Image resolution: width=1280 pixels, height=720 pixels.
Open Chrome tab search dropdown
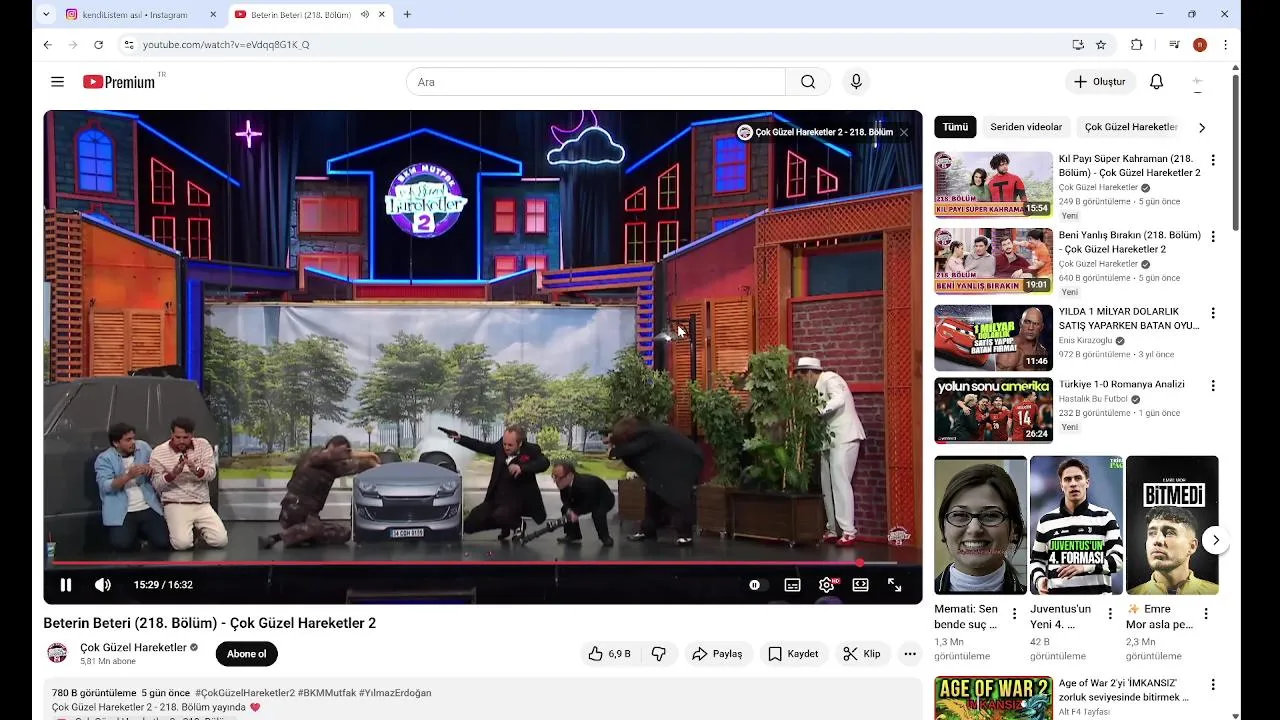point(46,15)
